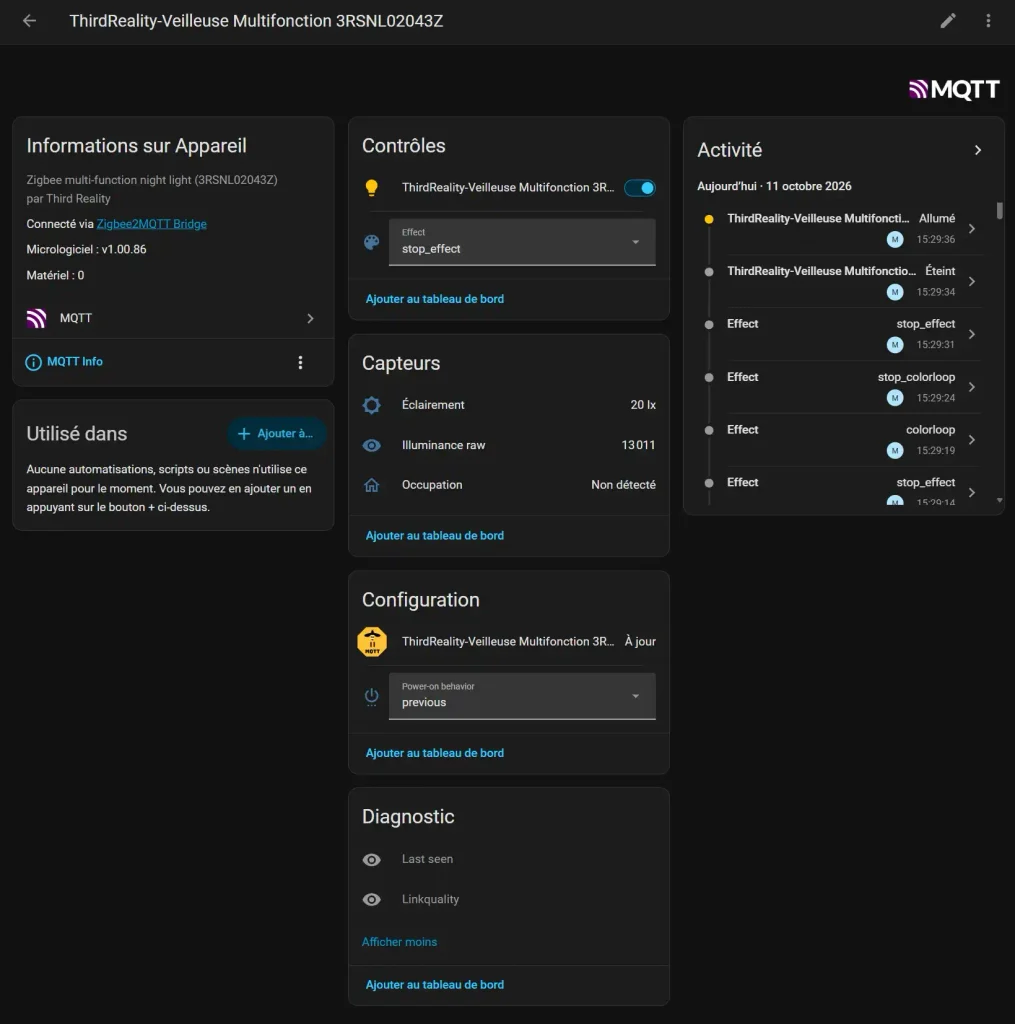Open the Éteint activity entry
Screen dimensions: 1015x1024
(841, 281)
